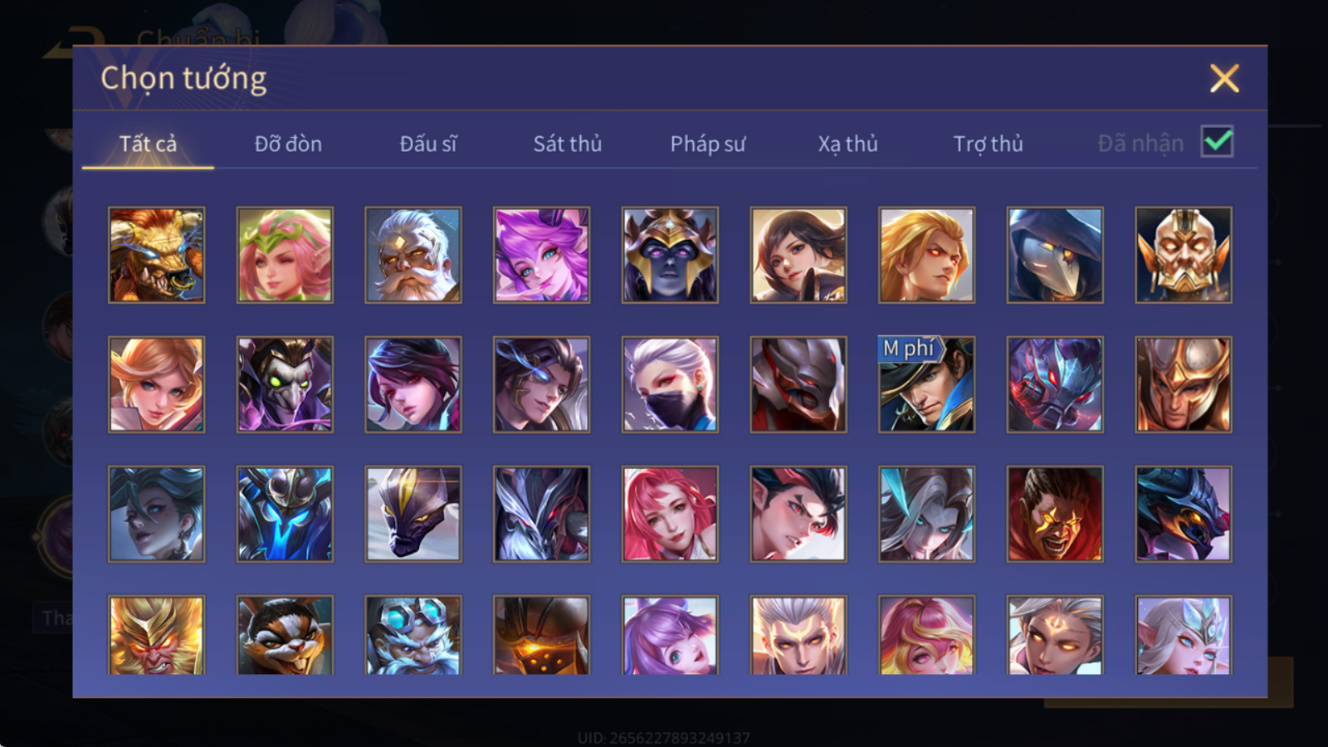1328x747 pixels.
Task: Select the raccoon hero portrait
Action: [x=285, y=635]
